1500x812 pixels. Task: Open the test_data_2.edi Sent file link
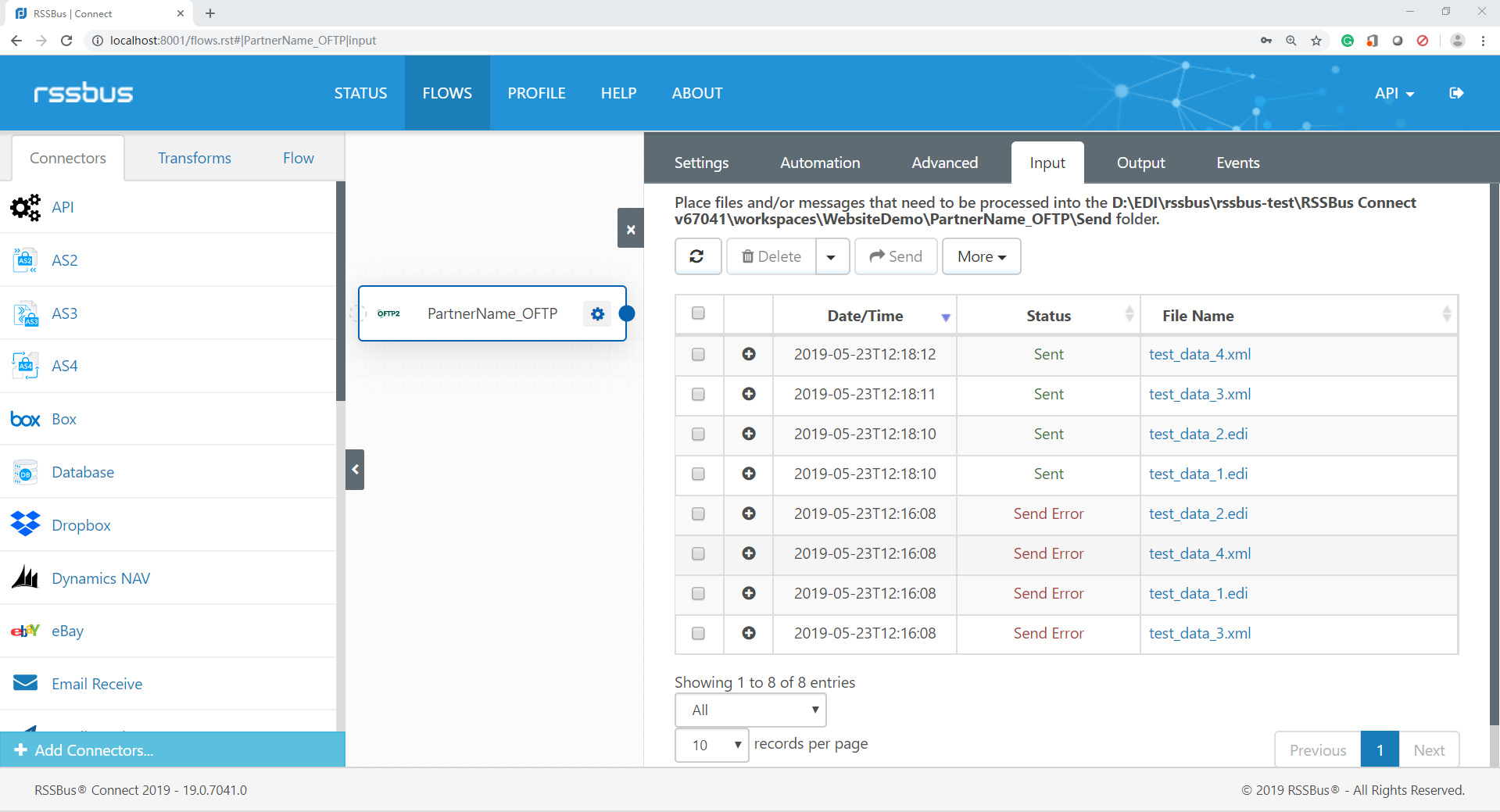pos(1197,434)
